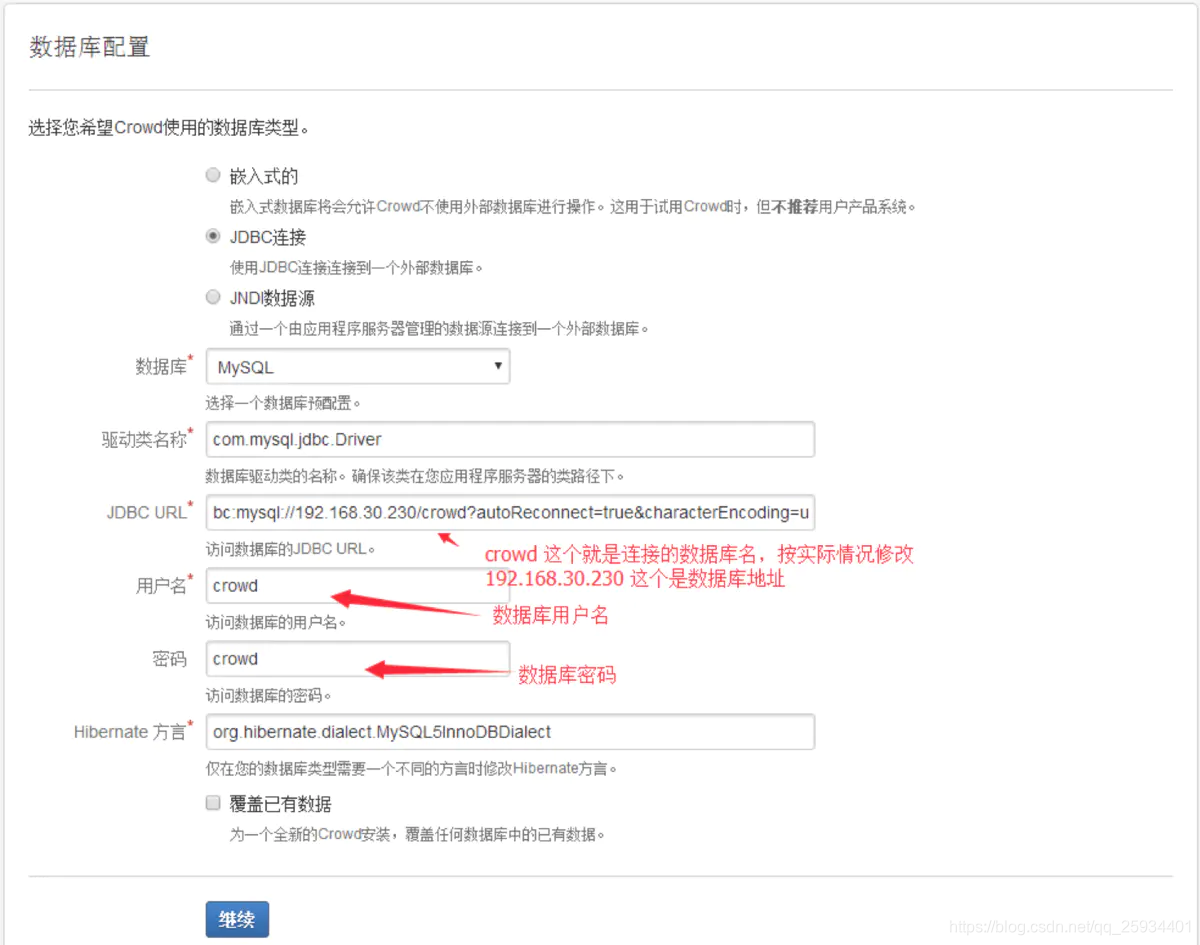1200x945 pixels.
Task: Enable the 覆盖已有数据 checkbox
Action: (x=212, y=803)
